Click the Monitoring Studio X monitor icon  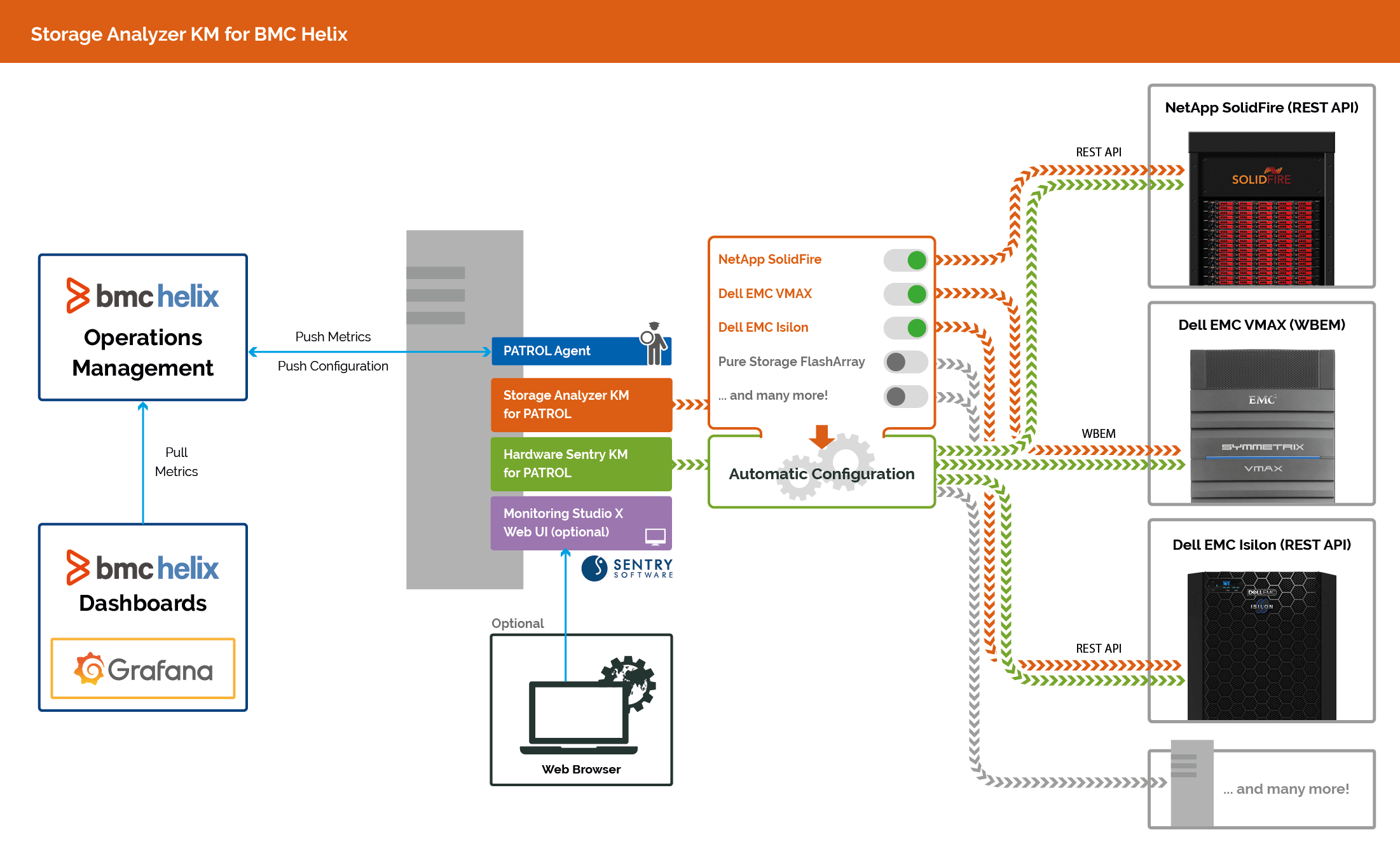(655, 536)
